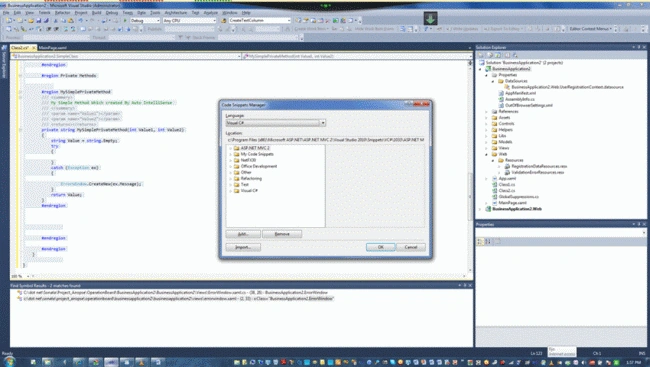Click the Alphabetical sort icon in the Properties panel

[488, 241]
